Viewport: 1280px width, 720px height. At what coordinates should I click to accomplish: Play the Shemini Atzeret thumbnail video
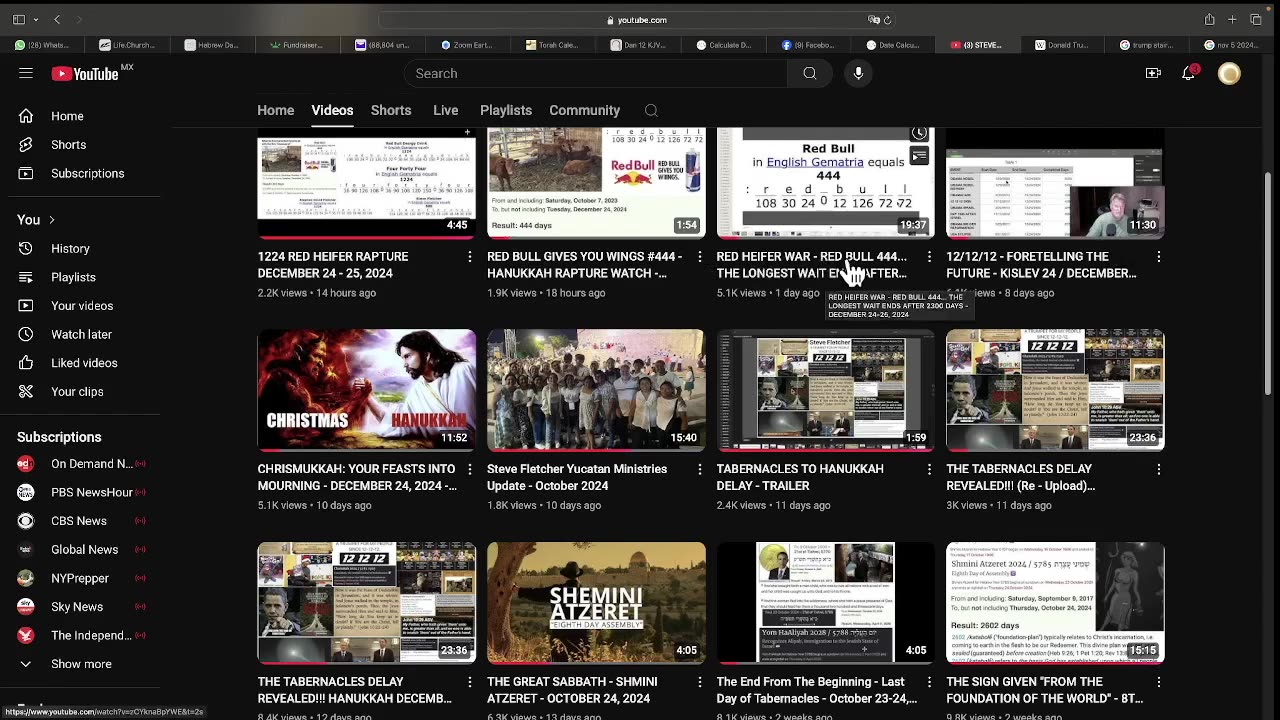[596, 603]
